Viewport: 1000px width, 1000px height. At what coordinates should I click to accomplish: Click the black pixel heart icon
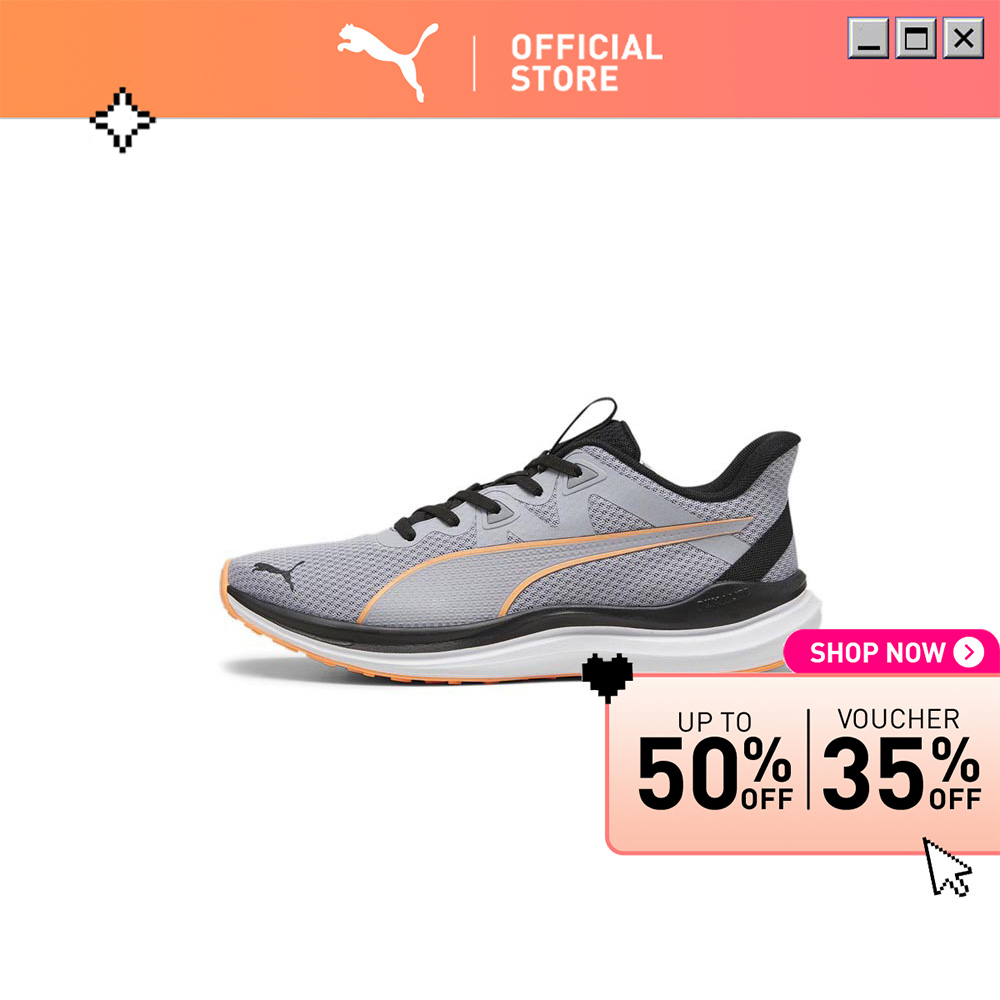coord(608,678)
